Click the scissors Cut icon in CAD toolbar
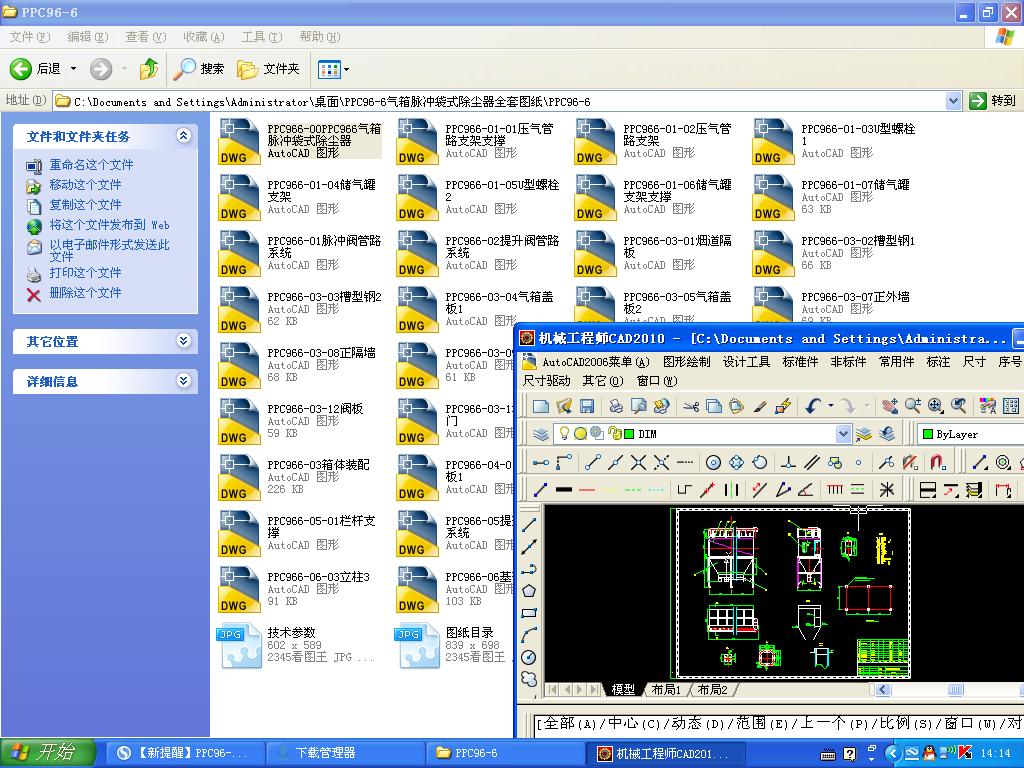The width and height of the screenshot is (1024, 768). point(692,407)
